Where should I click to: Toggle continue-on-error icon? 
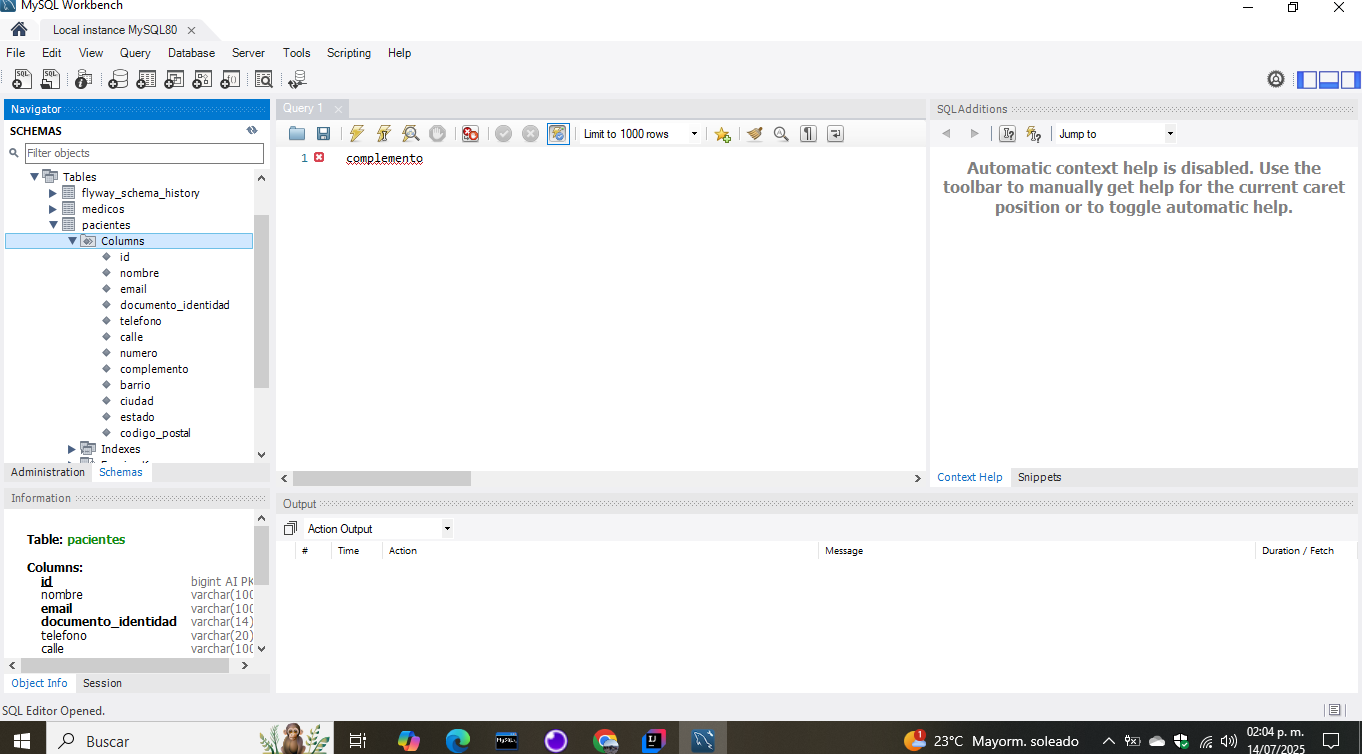pyautogui.click(x=470, y=134)
